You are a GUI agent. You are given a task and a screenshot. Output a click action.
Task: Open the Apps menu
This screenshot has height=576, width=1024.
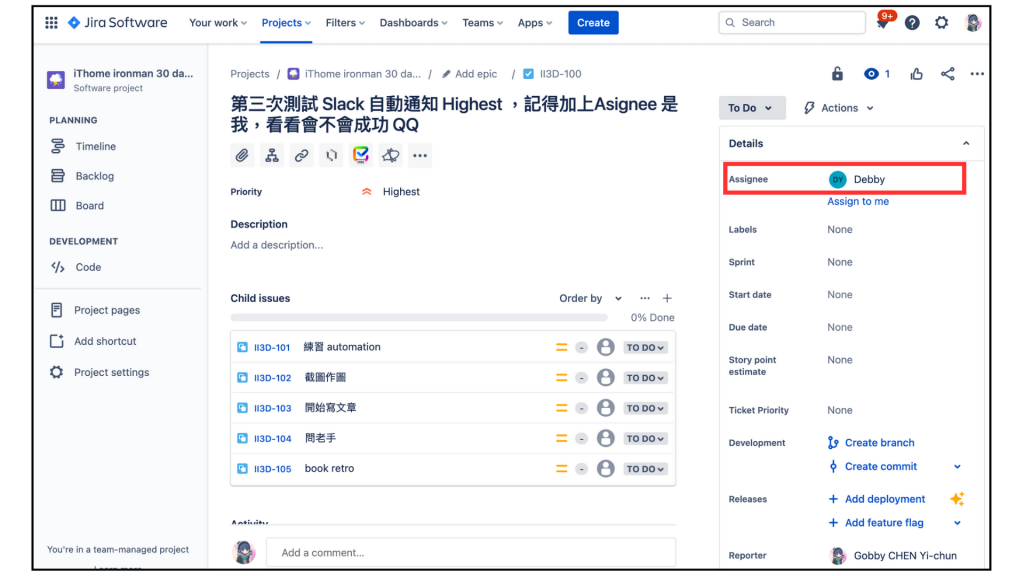(x=535, y=23)
